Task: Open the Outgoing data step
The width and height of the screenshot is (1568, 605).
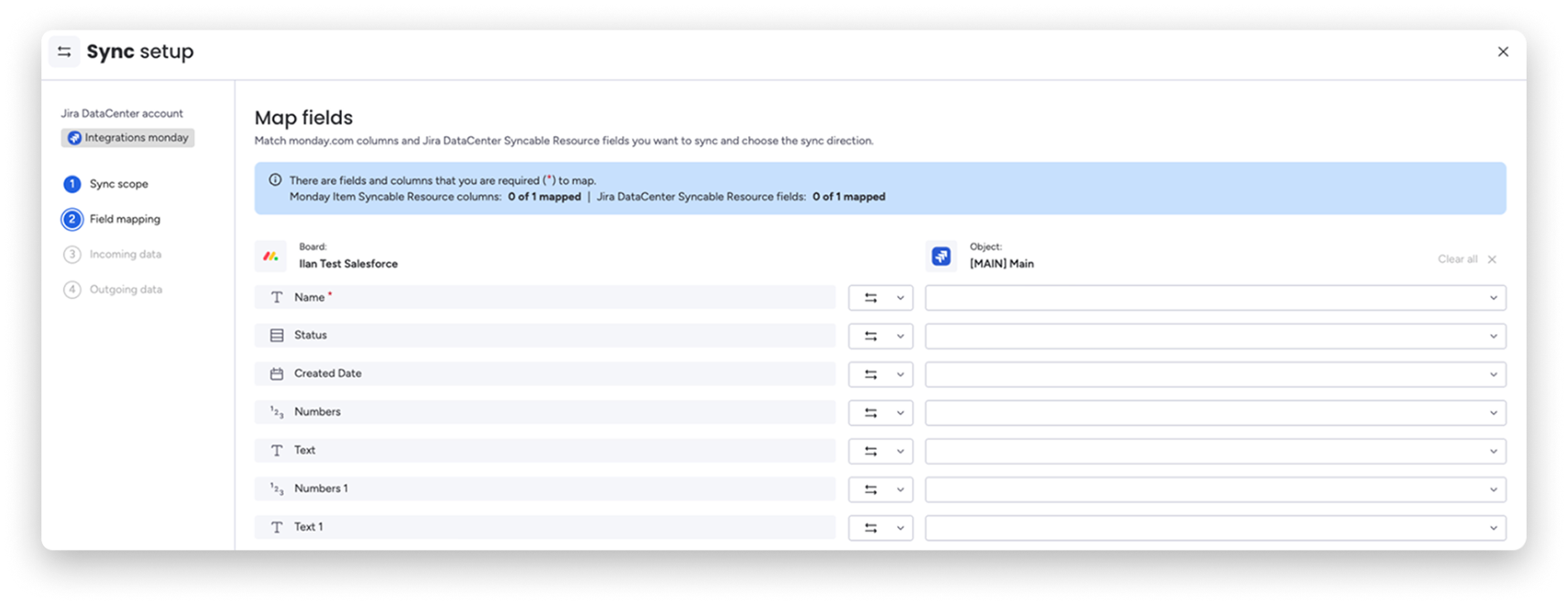Action: (113, 289)
